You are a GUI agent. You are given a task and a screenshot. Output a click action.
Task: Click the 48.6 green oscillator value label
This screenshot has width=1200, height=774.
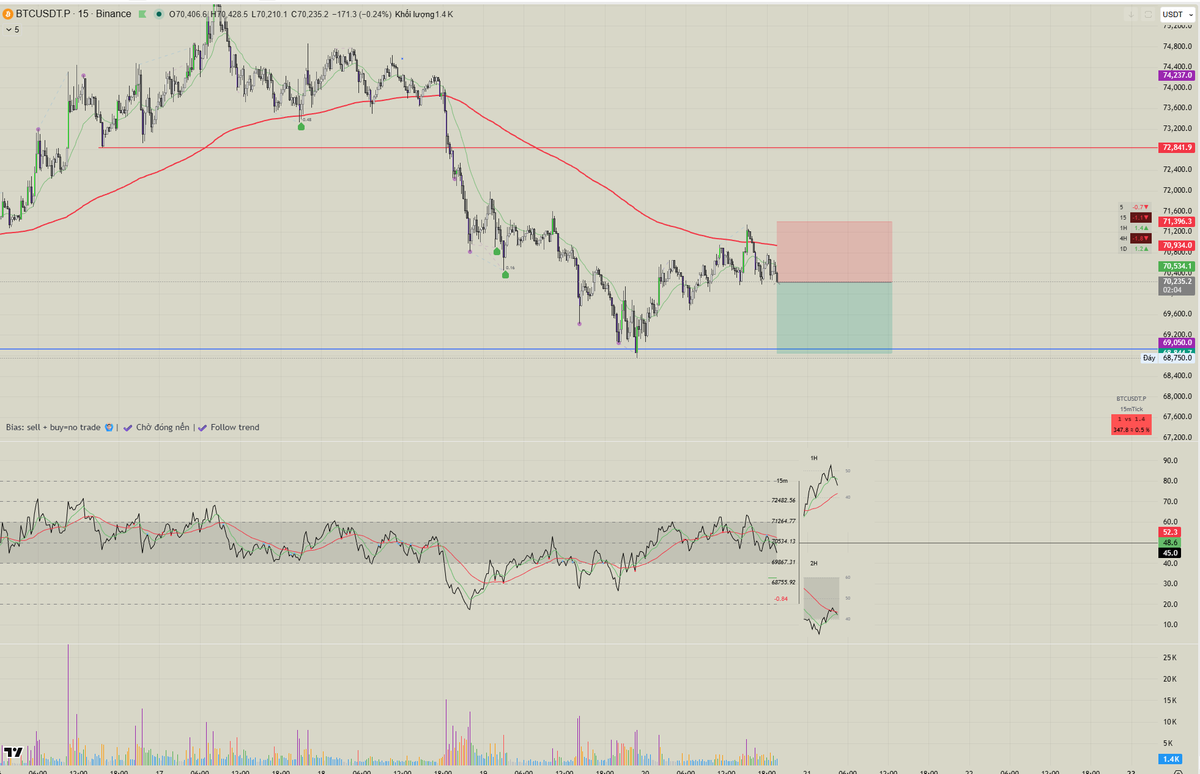(1171, 542)
